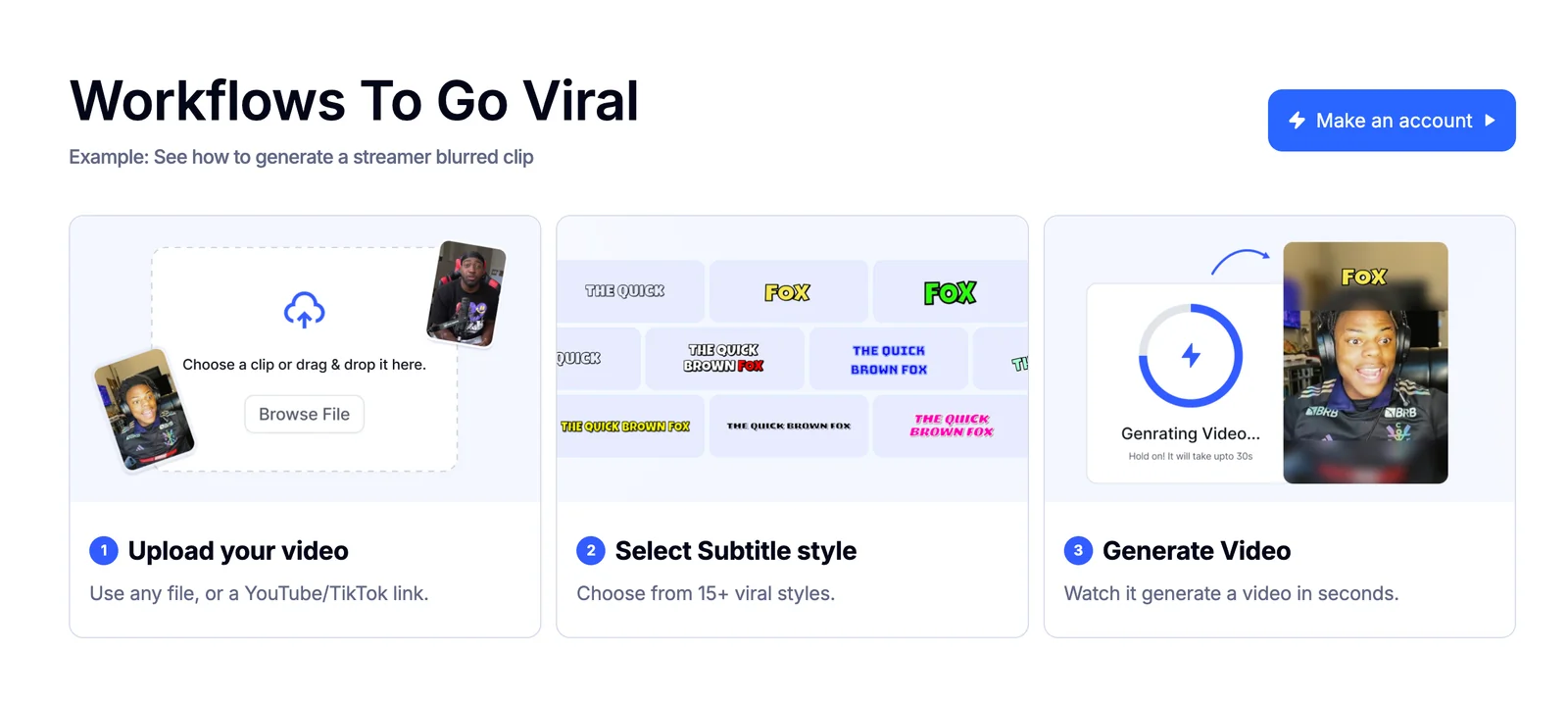Click the Generate Video heading
This screenshot has width=1568, height=704.
pos(1197,551)
